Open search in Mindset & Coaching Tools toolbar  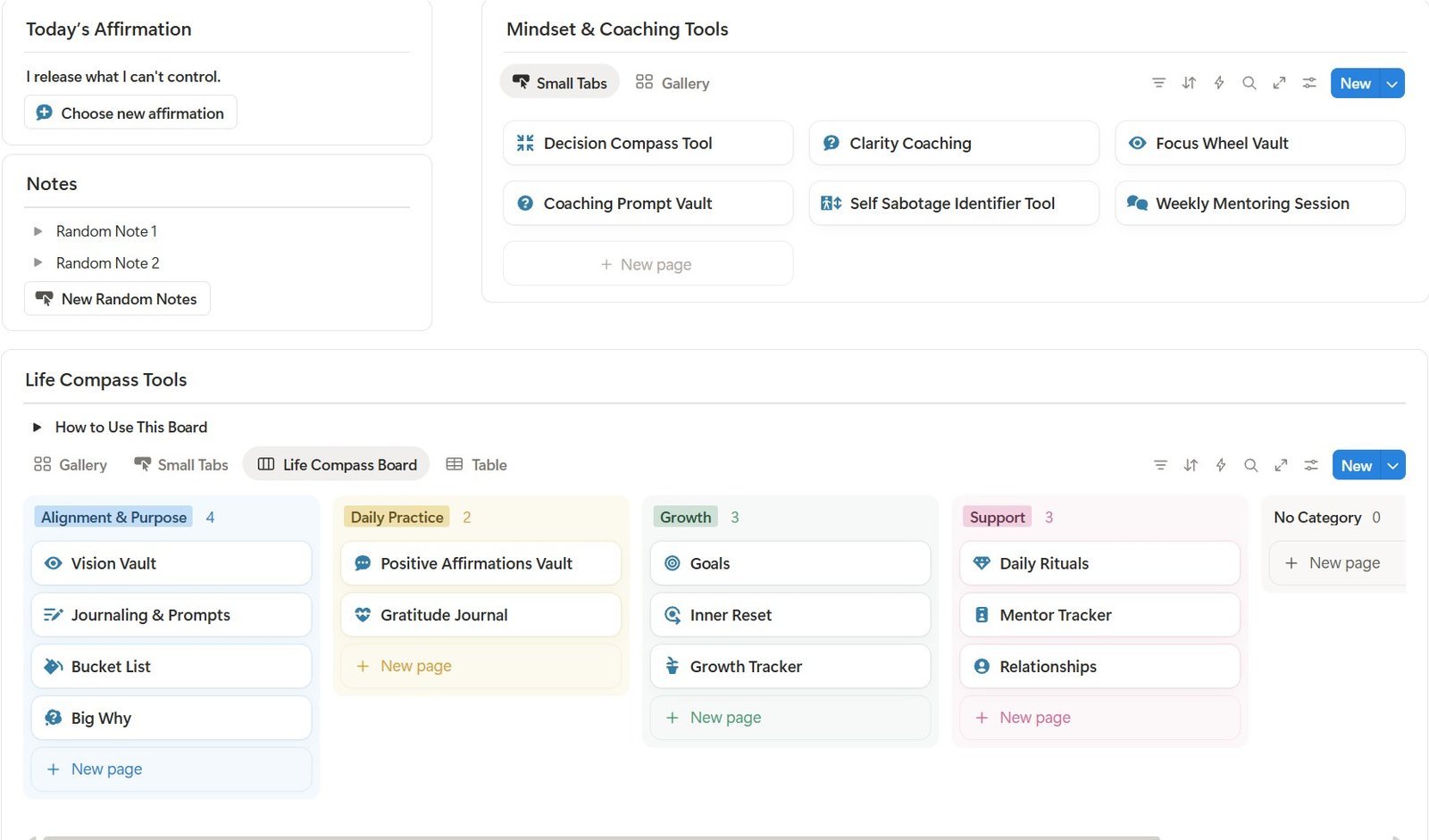(x=1249, y=83)
